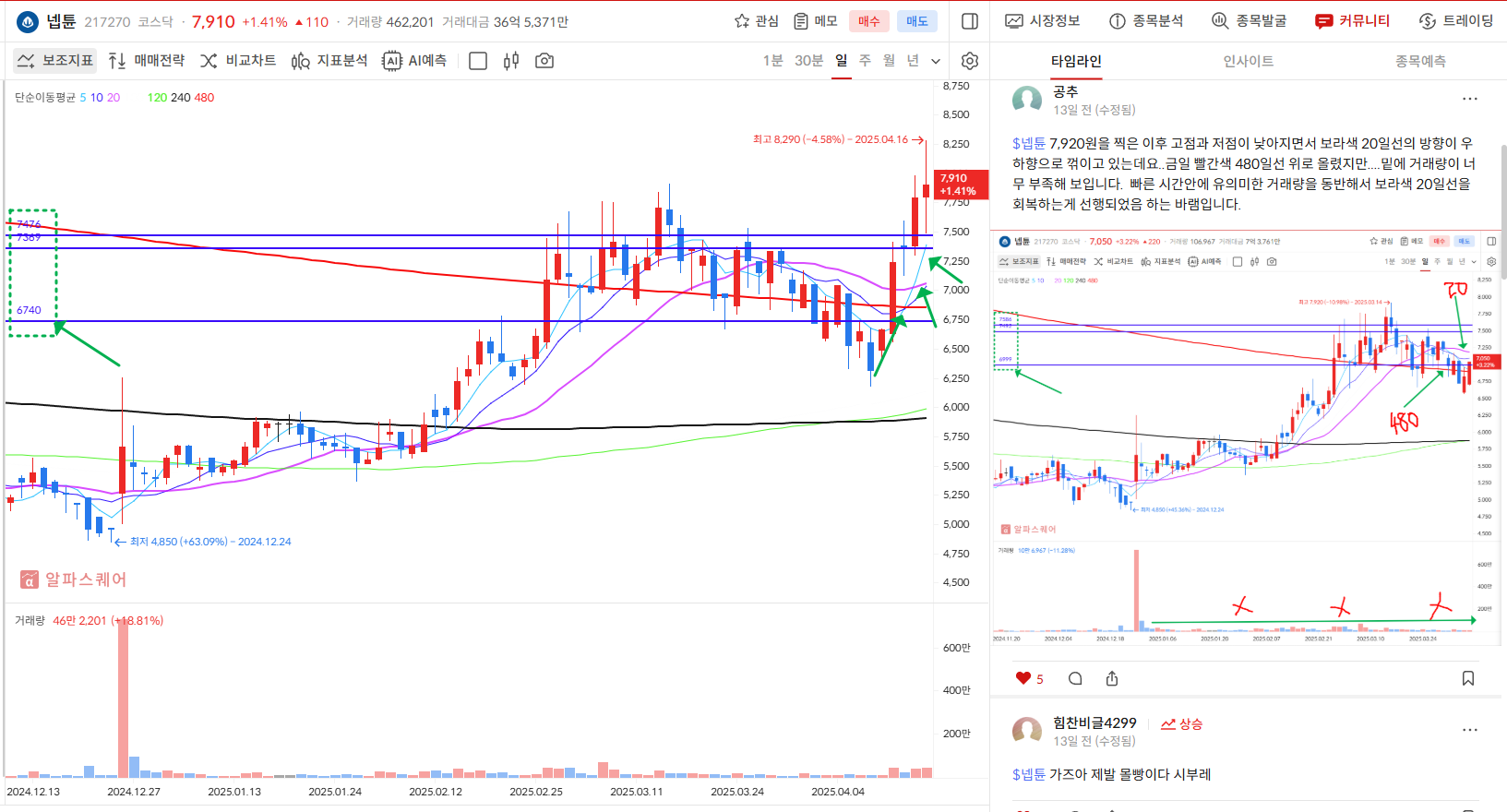Open the 종목분석 menu tab
1507x812 pixels.
coord(1146,21)
